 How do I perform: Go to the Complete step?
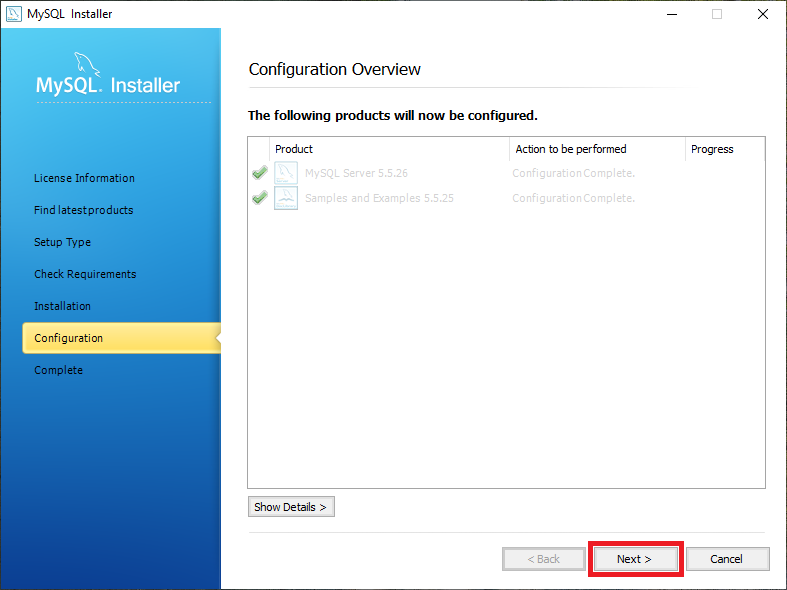59,370
